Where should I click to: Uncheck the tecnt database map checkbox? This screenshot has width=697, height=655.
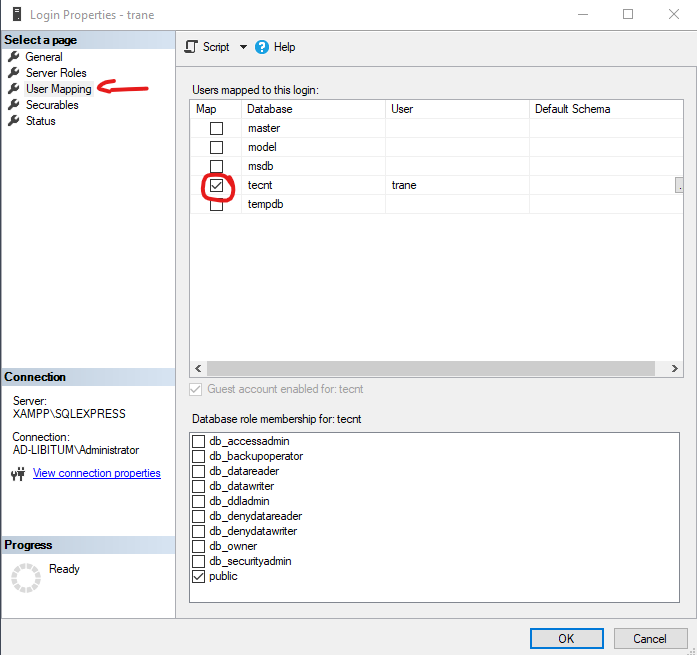coord(216,185)
